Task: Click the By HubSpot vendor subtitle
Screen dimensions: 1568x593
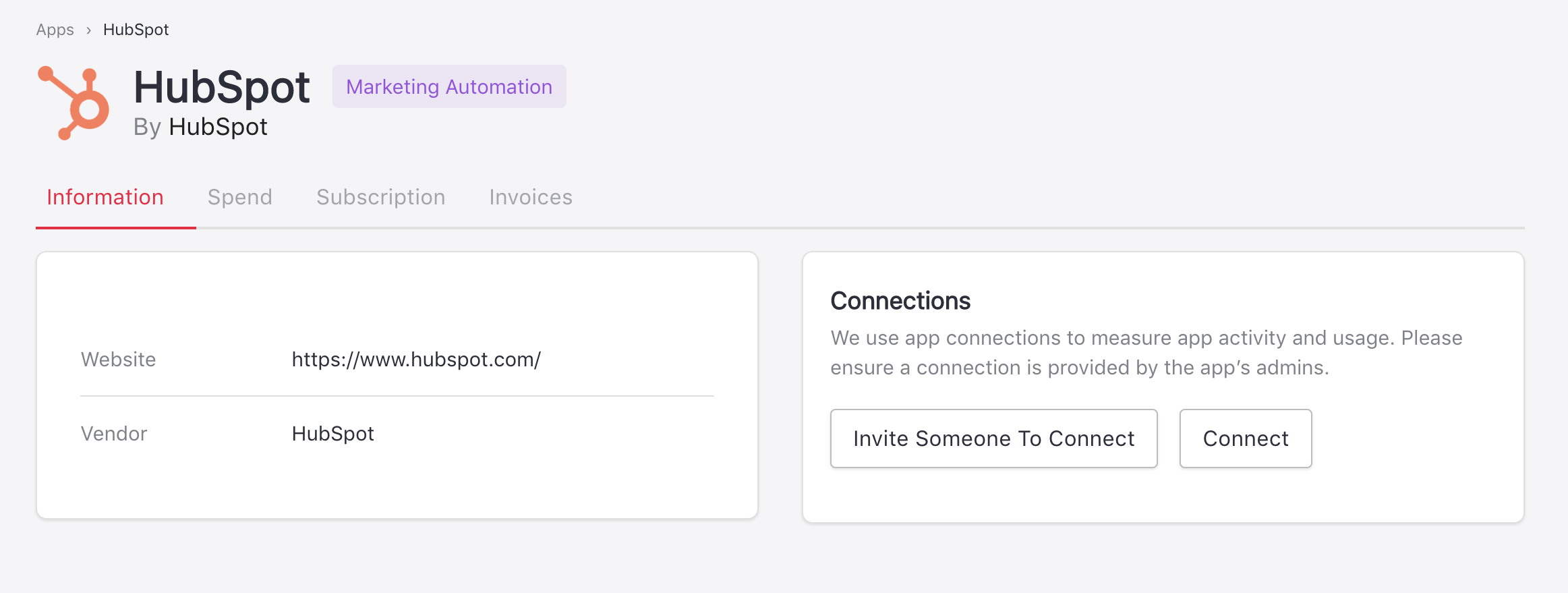Action: (200, 127)
